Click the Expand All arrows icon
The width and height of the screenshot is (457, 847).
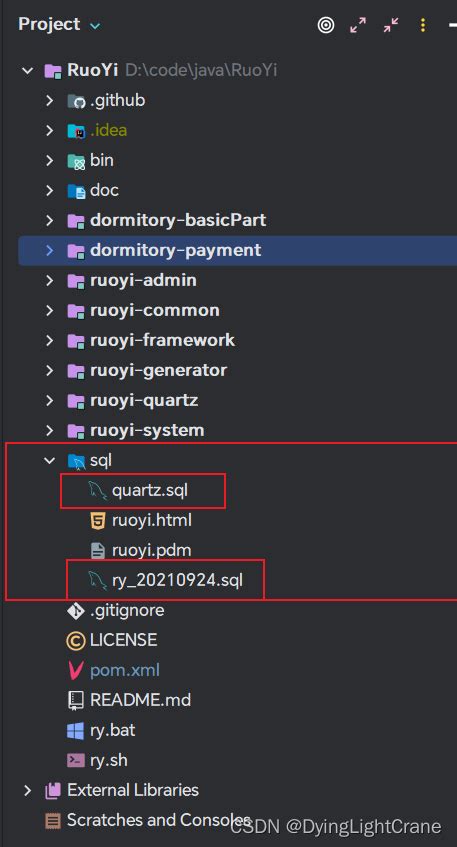(358, 24)
